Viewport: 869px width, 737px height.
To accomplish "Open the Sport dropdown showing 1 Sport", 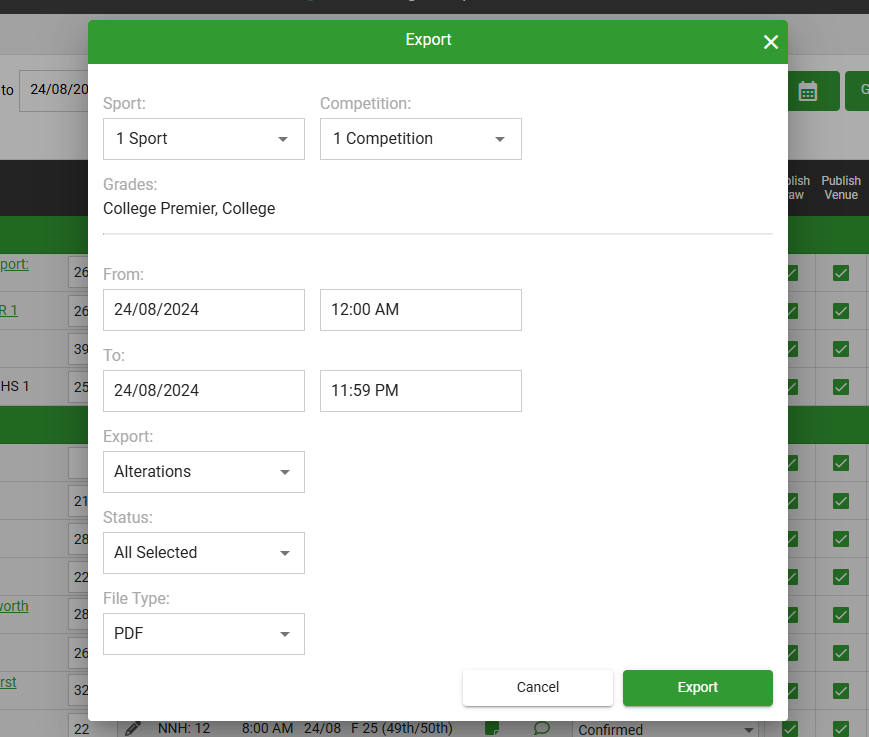I will tap(203, 139).
